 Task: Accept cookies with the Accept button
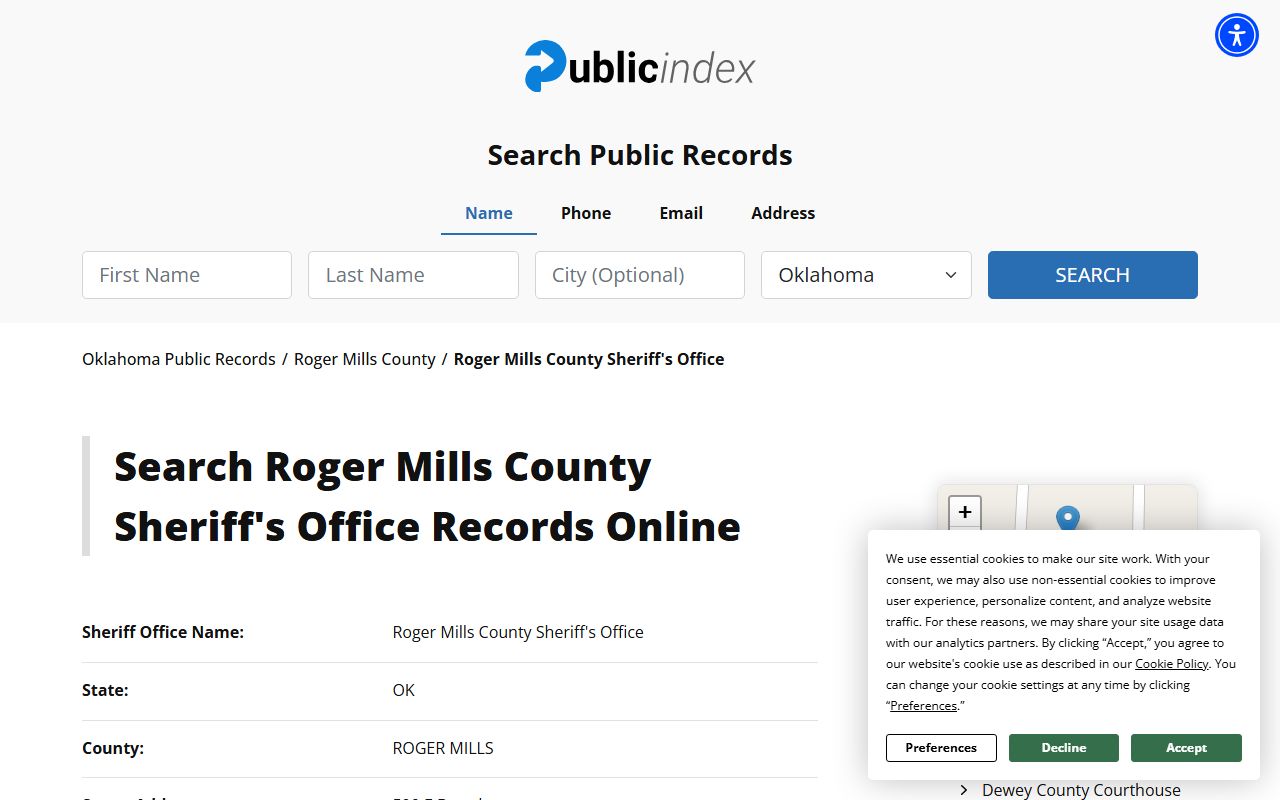coord(1186,748)
